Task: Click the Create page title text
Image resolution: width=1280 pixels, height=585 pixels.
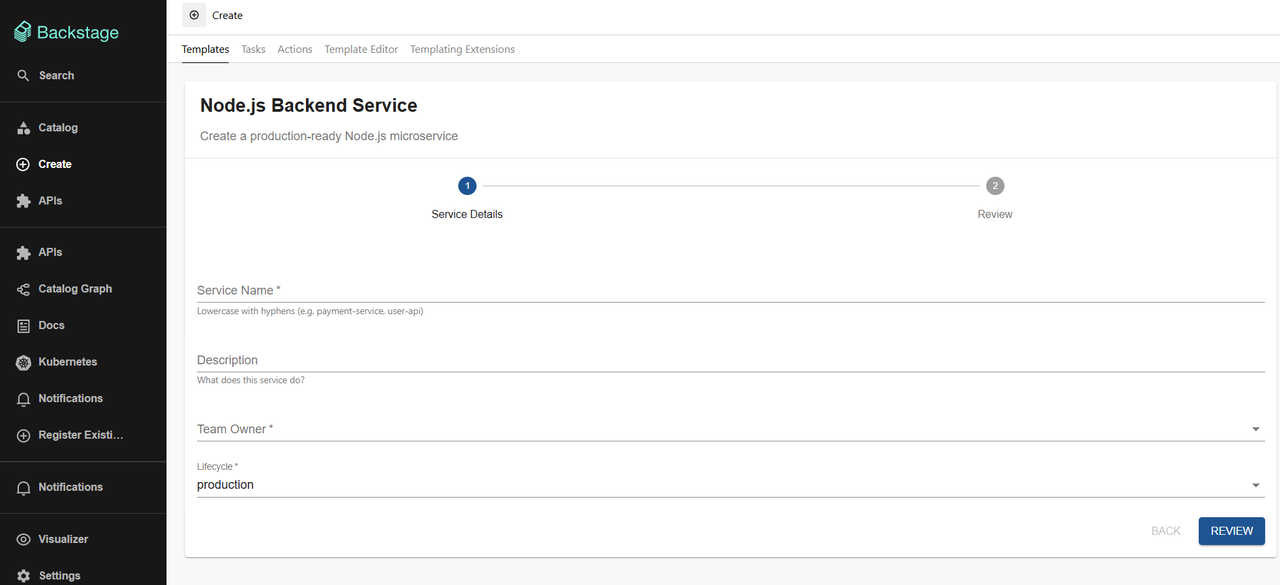Action: [228, 15]
